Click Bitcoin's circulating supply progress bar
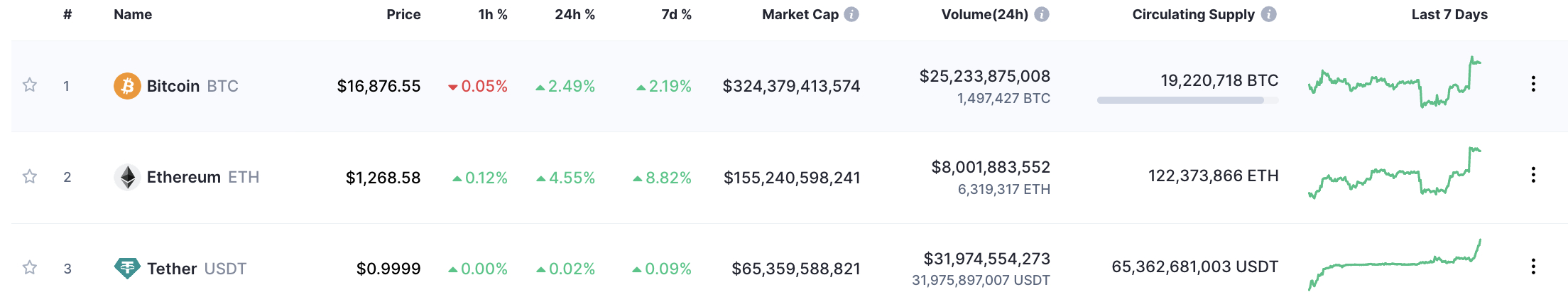Screen dimensions: 1568x307 (1187, 100)
